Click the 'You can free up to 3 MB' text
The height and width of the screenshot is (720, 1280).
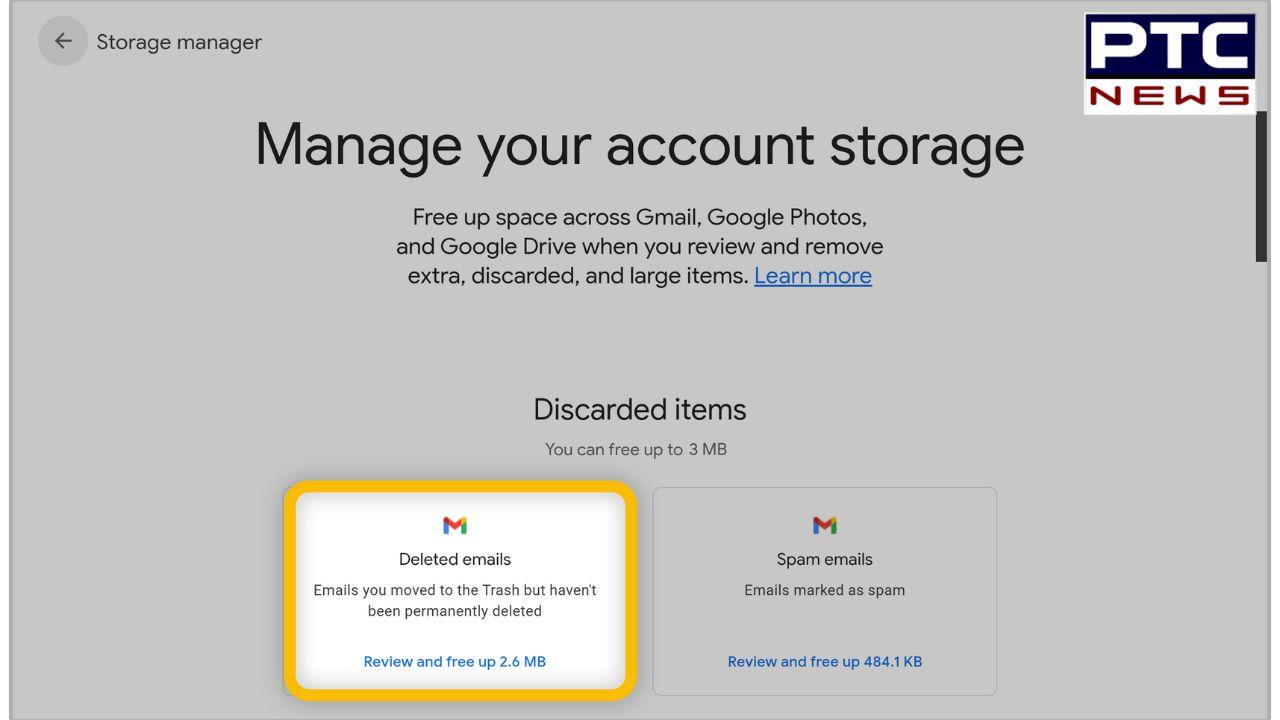[636, 450]
